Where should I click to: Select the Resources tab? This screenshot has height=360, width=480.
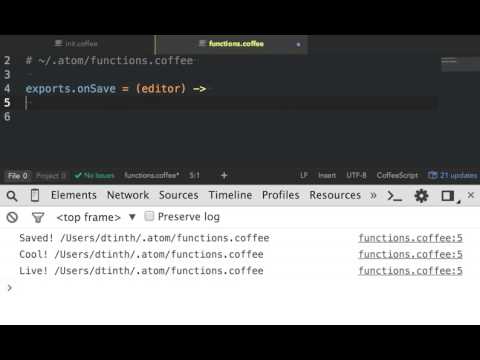pyautogui.click(x=335, y=195)
